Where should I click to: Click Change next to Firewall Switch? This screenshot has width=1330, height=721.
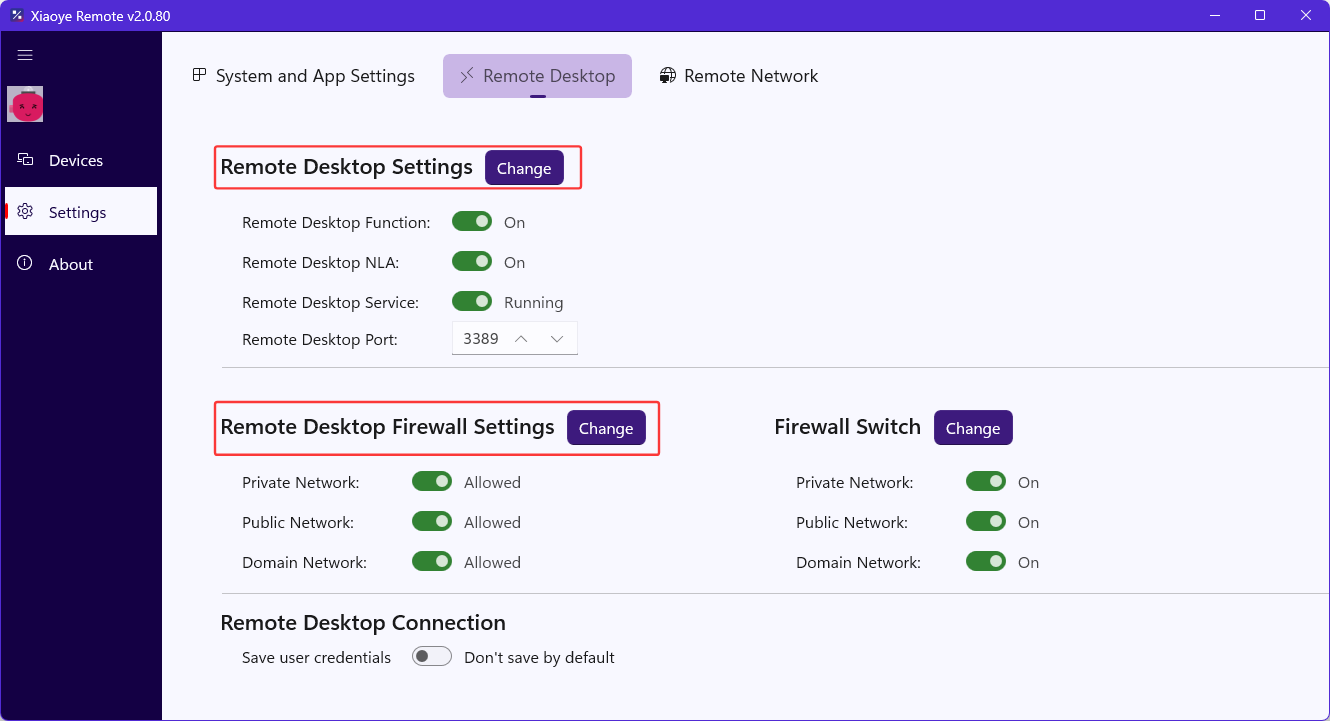(x=973, y=428)
